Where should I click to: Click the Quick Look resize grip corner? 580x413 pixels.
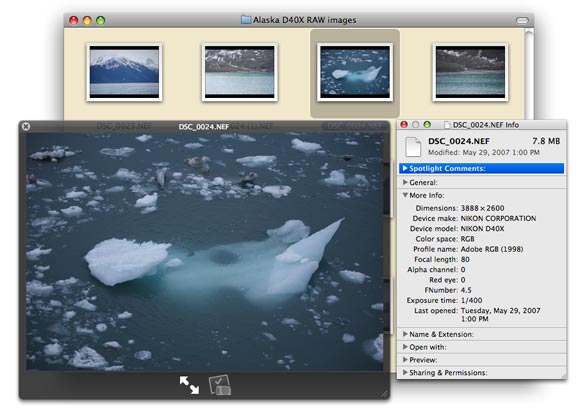coord(385,394)
